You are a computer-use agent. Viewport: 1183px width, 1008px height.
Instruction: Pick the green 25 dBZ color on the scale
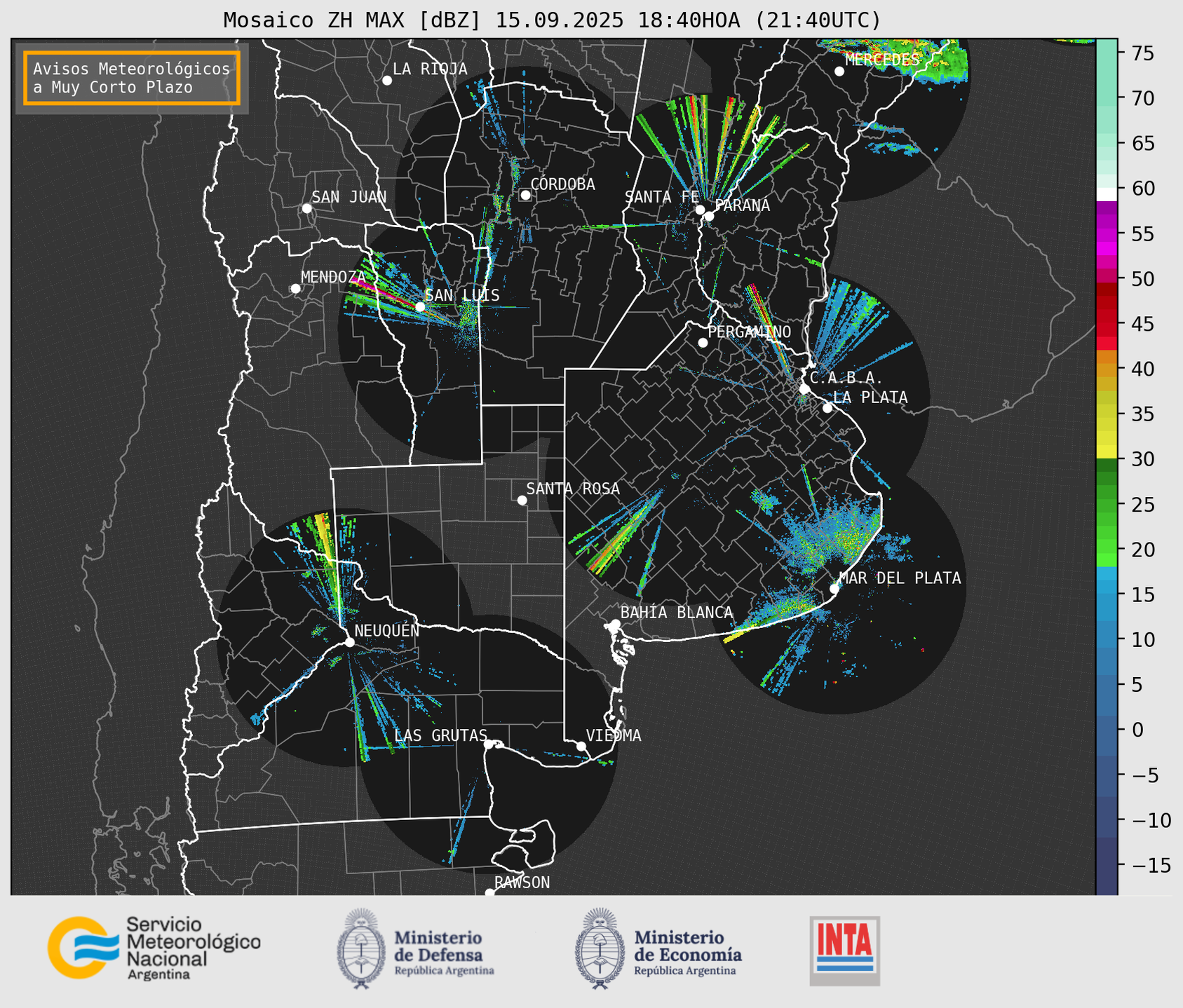pos(1106,503)
